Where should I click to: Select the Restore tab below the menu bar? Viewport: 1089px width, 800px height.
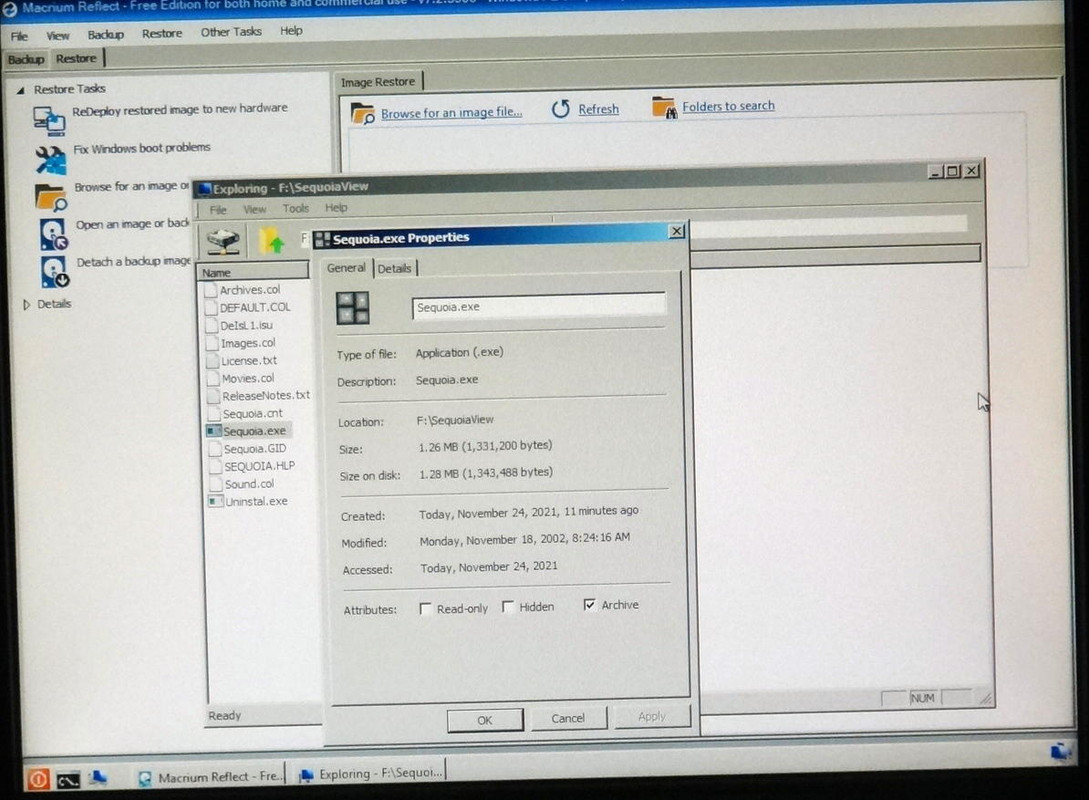point(76,59)
